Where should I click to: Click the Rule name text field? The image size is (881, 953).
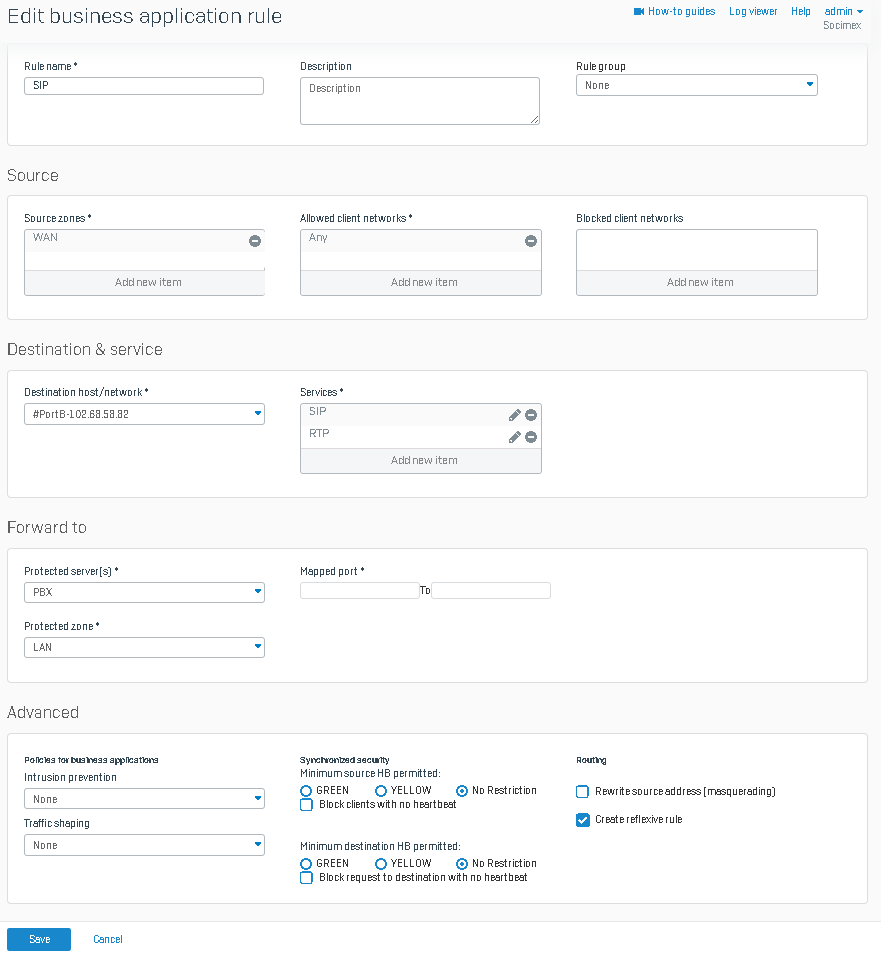click(x=144, y=86)
